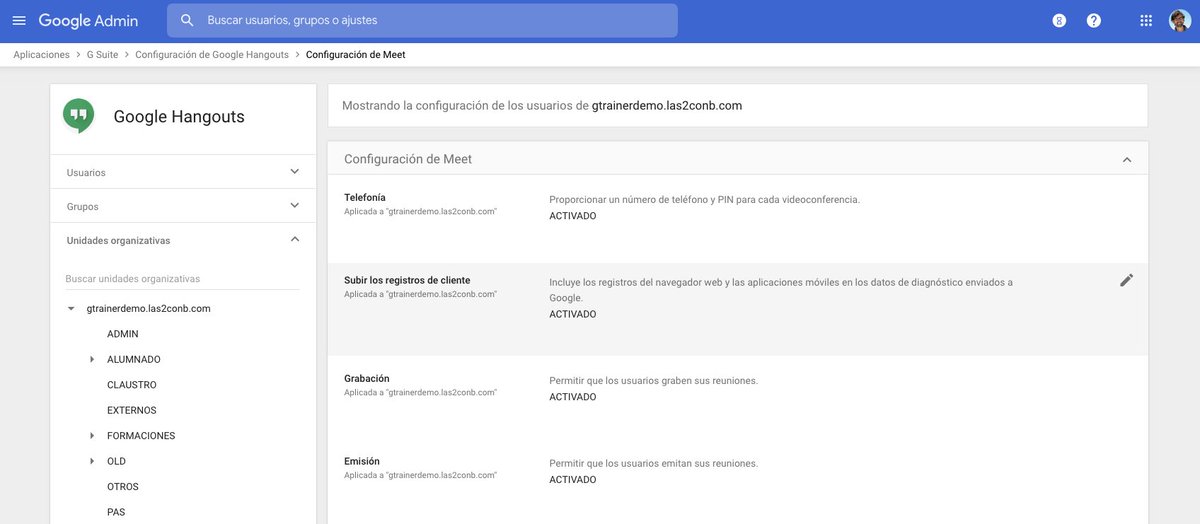The height and width of the screenshot is (524, 1200).
Task: Open the Help question mark icon
Action: pos(1094,20)
